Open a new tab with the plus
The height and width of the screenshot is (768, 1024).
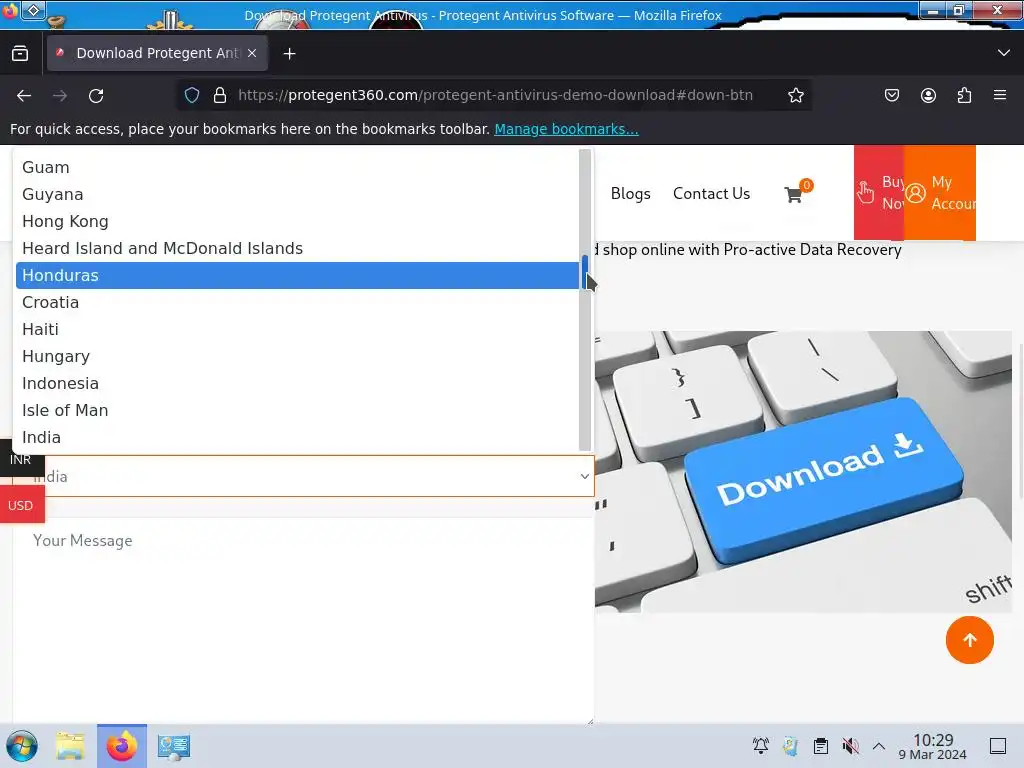(x=289, y=54)
